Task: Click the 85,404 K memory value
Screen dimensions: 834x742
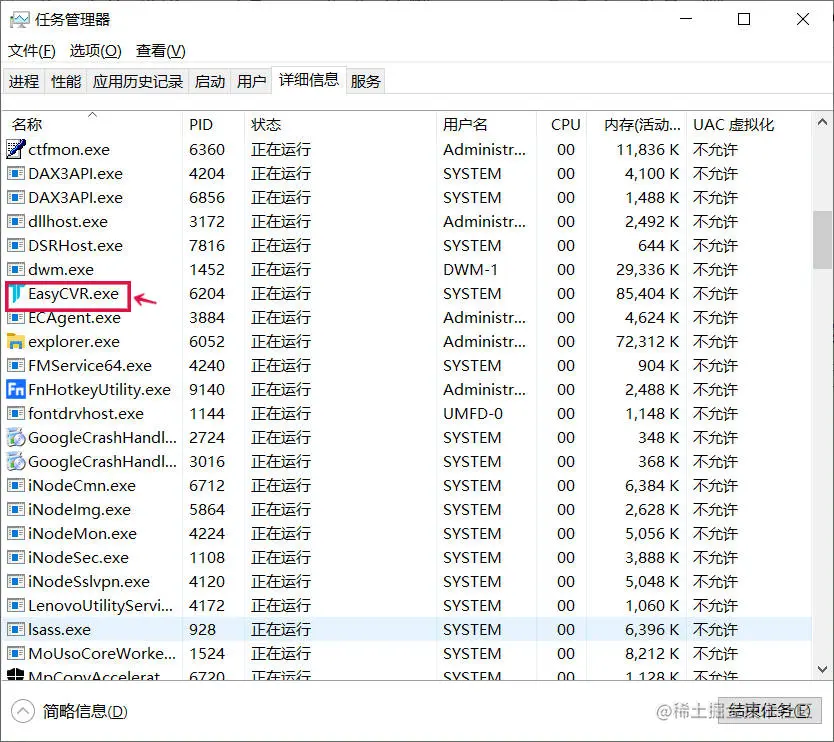Action: pos(647,294)
